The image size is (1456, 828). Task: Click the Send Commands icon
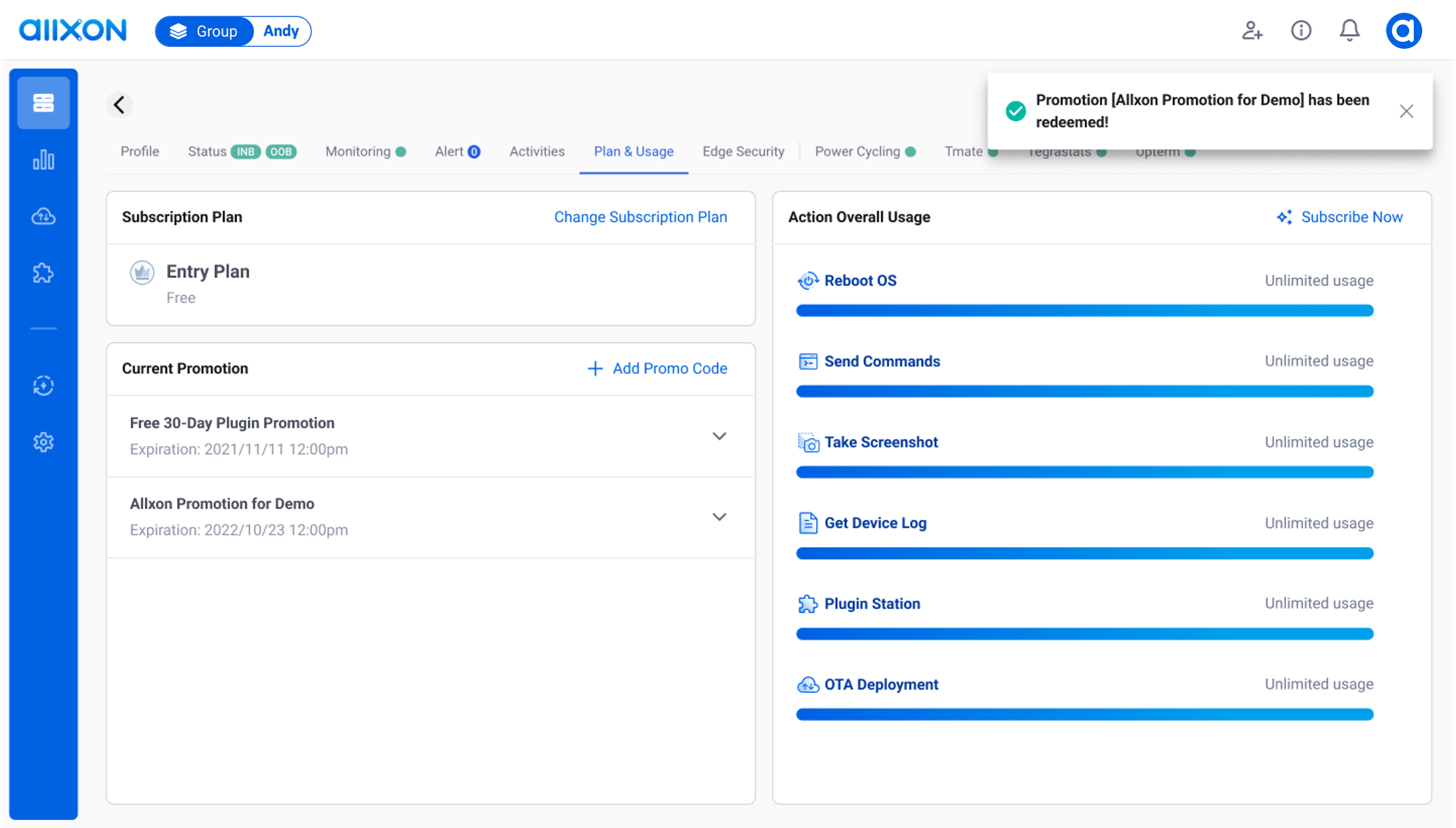coord(808,361)
